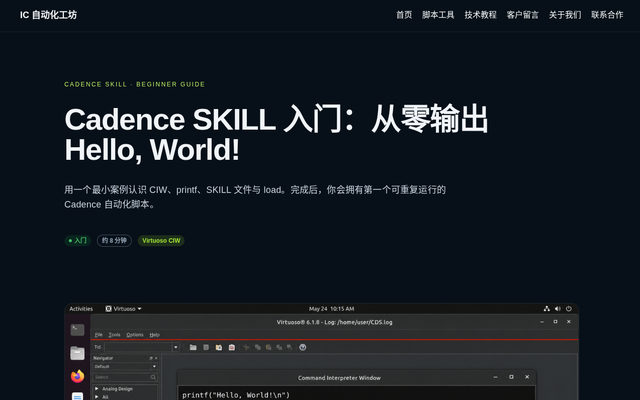Open the Tools menu in Virtuoso
The image size is (640, 400).
114,335
